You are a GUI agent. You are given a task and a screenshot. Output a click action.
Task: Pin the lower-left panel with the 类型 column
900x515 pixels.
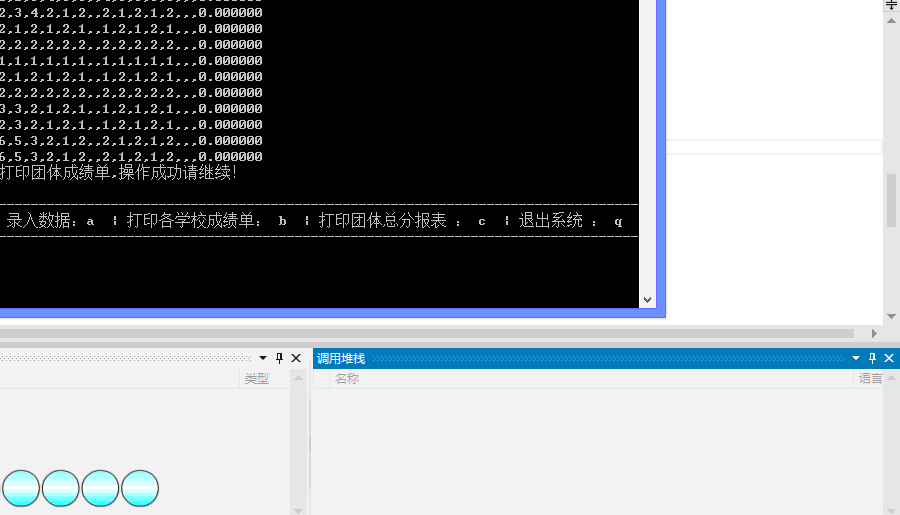point(280,358)
